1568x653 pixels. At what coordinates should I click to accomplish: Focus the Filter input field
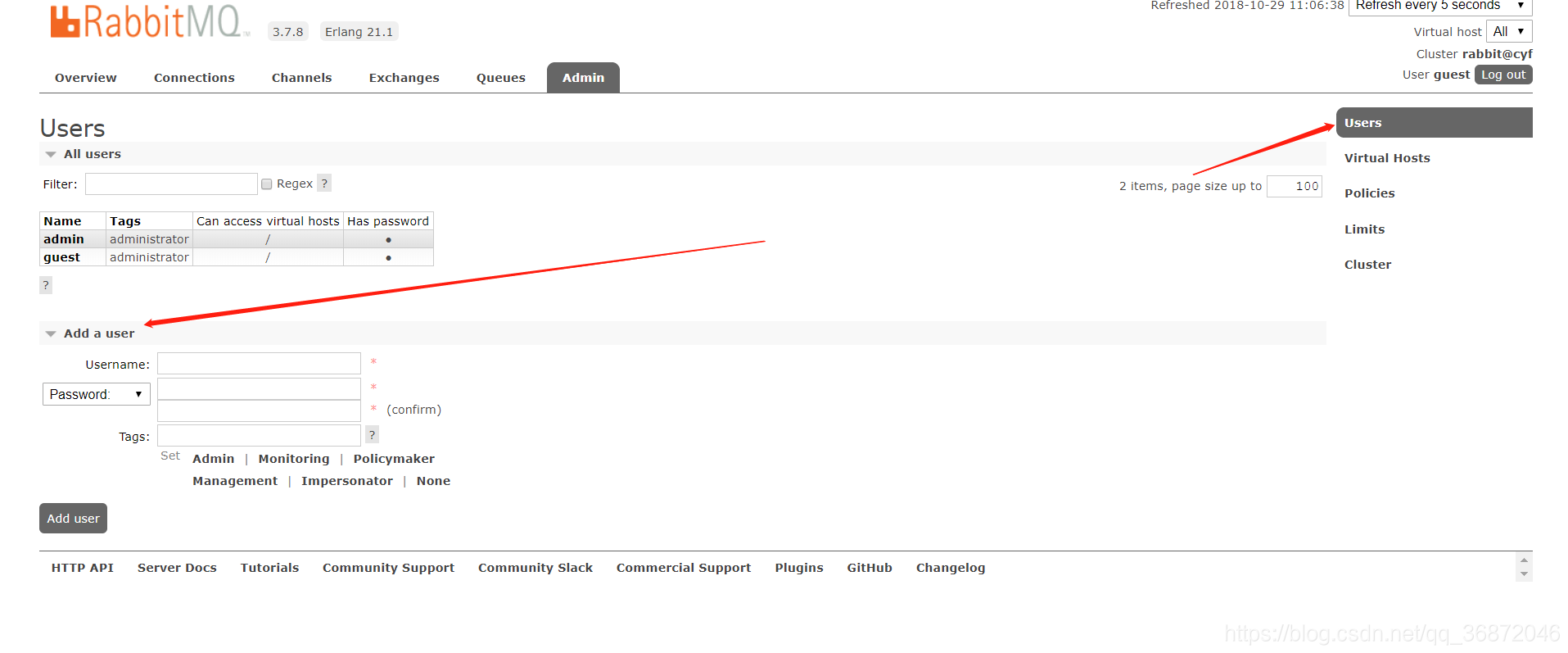click(171, 184)
